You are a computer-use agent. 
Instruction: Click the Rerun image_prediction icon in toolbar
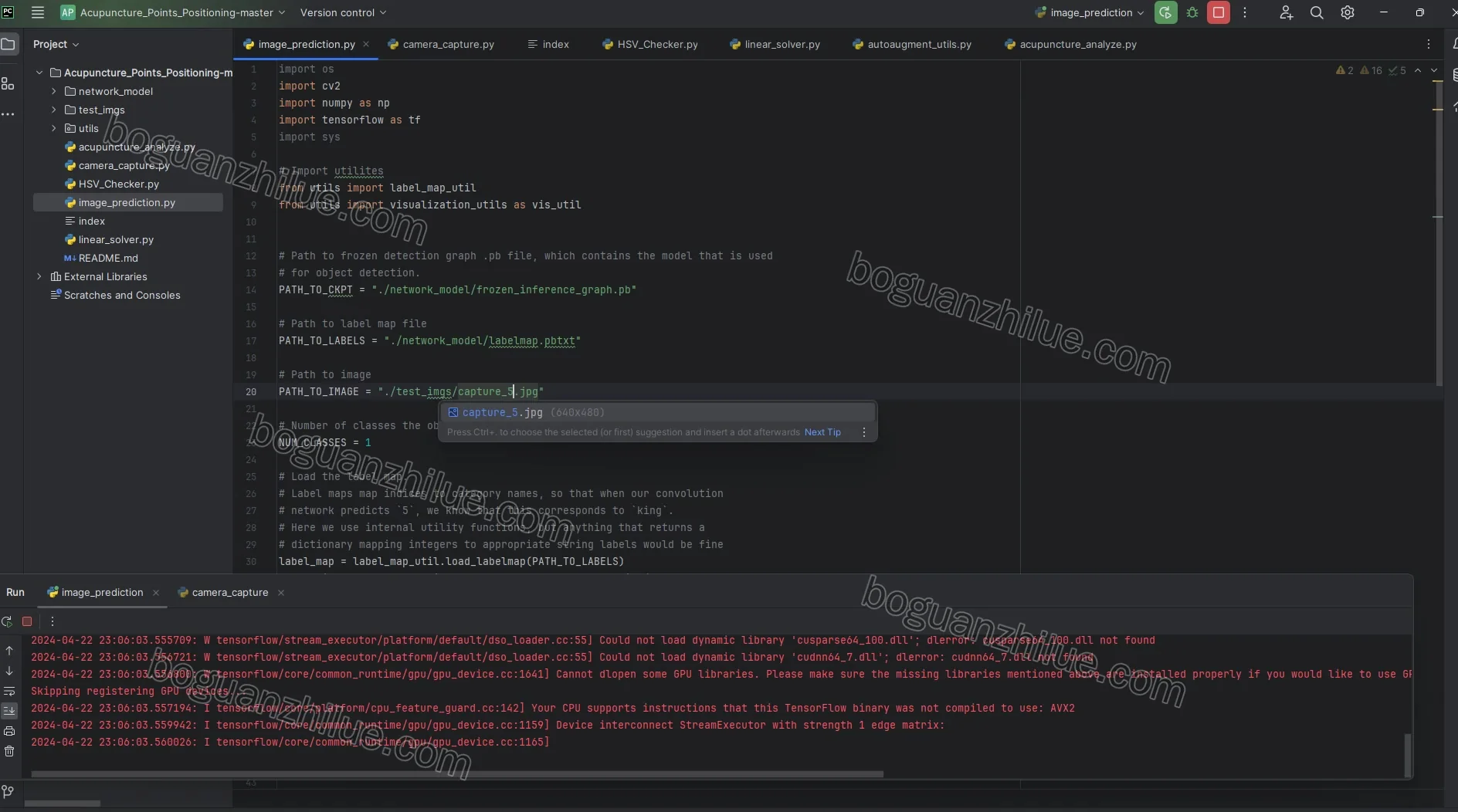pos(1165,12)
